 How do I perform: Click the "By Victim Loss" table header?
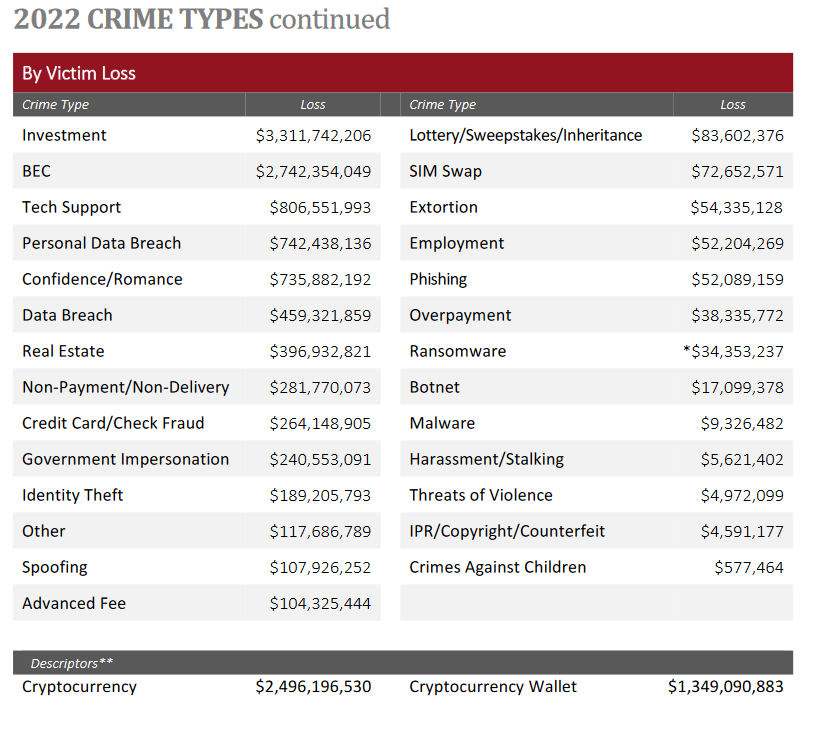(x=79, y=73)
